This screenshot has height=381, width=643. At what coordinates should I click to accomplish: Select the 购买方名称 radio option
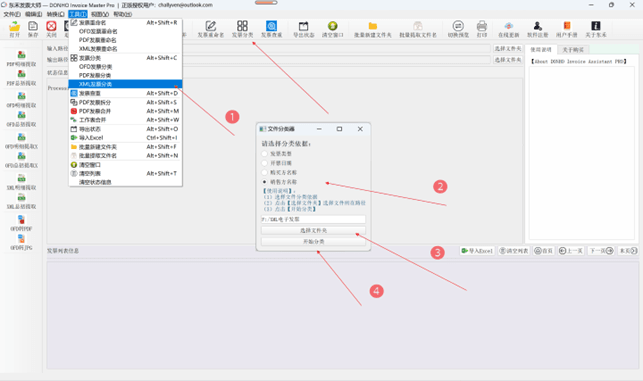(x=264, y=173)
